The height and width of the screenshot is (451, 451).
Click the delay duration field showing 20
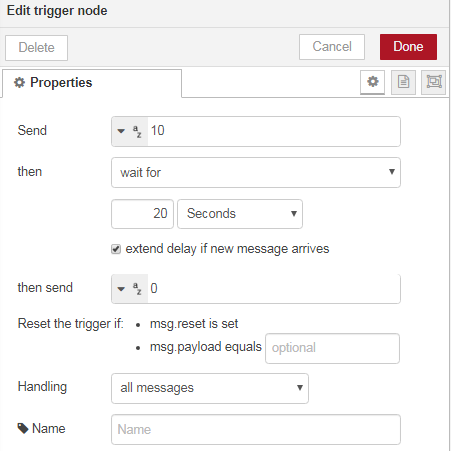tap(142, 214)
